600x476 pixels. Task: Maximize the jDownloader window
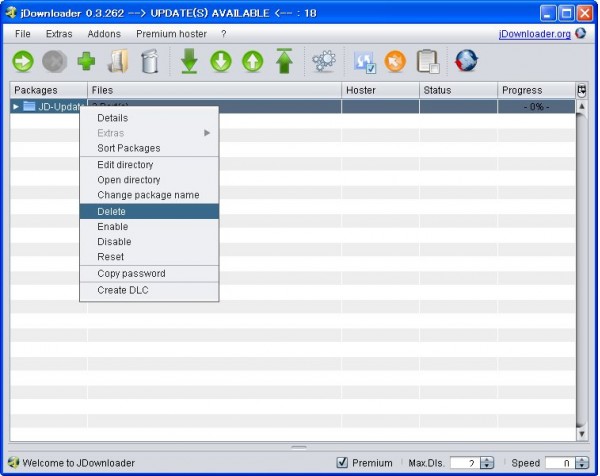point(566,13)
